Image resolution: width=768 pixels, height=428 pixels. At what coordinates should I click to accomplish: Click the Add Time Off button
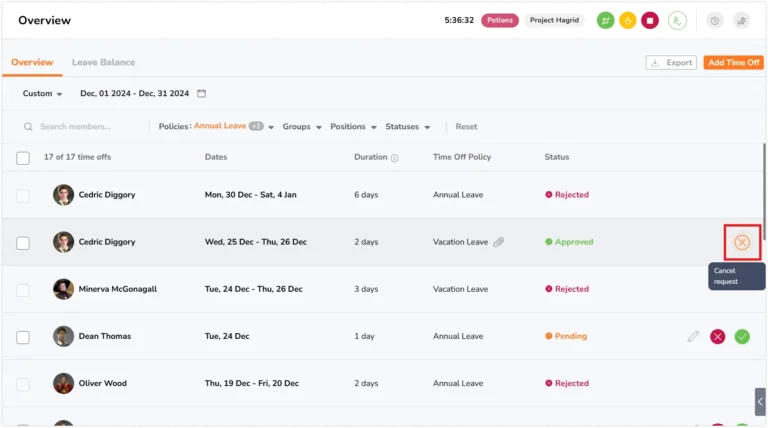point(733,63)
